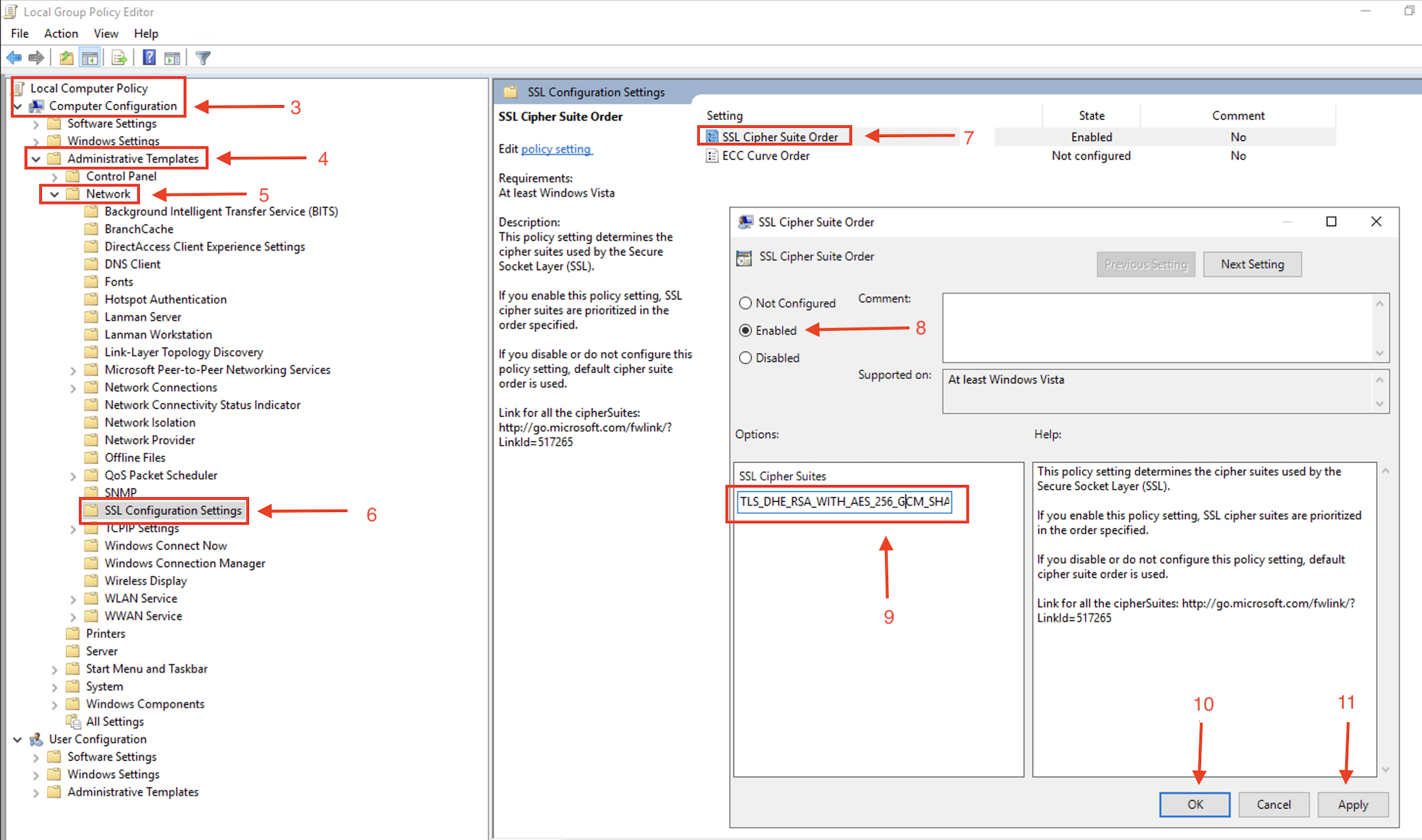This screenshot has height=840, width=1422.
Task: Select the Up one level folder icon
Action: pyautogui.click(x=66, y=57)
